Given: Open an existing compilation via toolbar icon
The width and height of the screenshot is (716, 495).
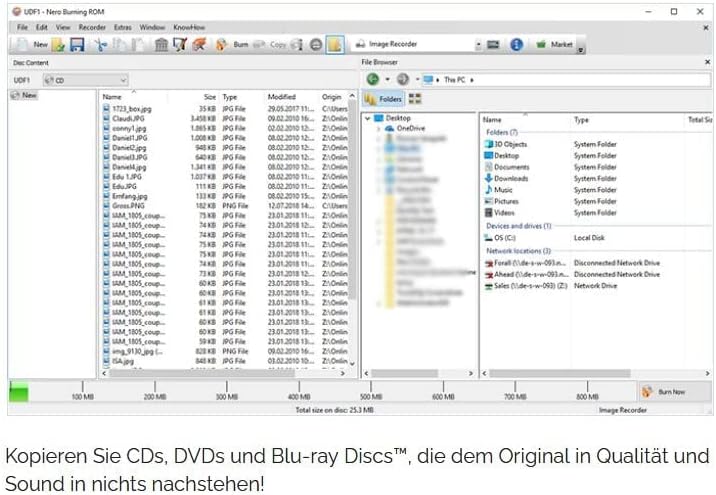Looking at the screenshot, I should tap(58, 44).
